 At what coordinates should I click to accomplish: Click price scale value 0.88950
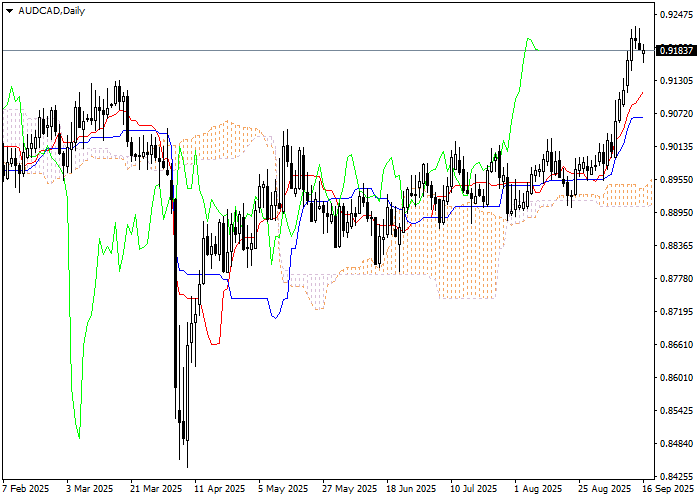coord(676,213)
